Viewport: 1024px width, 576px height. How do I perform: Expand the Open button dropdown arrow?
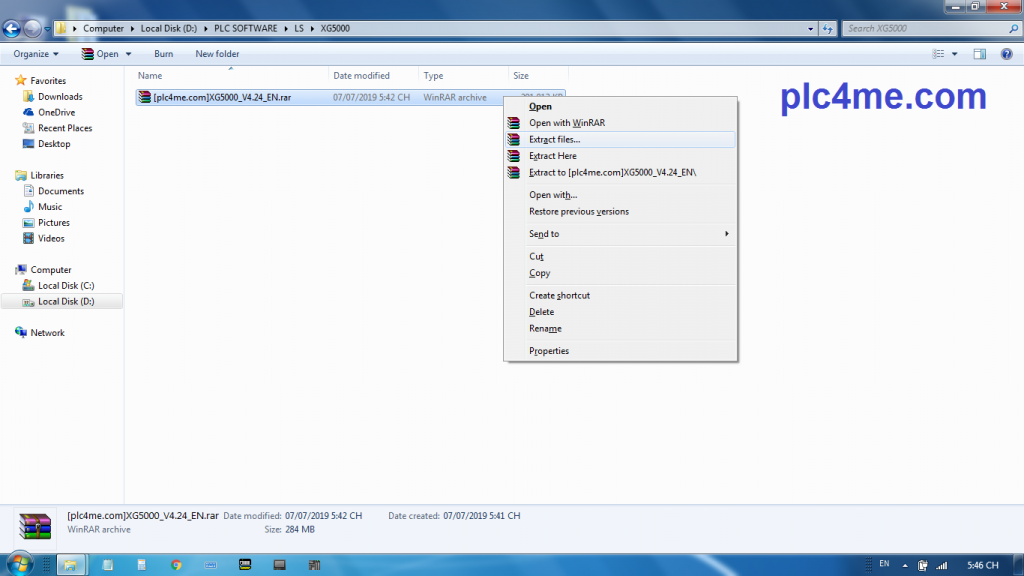(128, 54)
